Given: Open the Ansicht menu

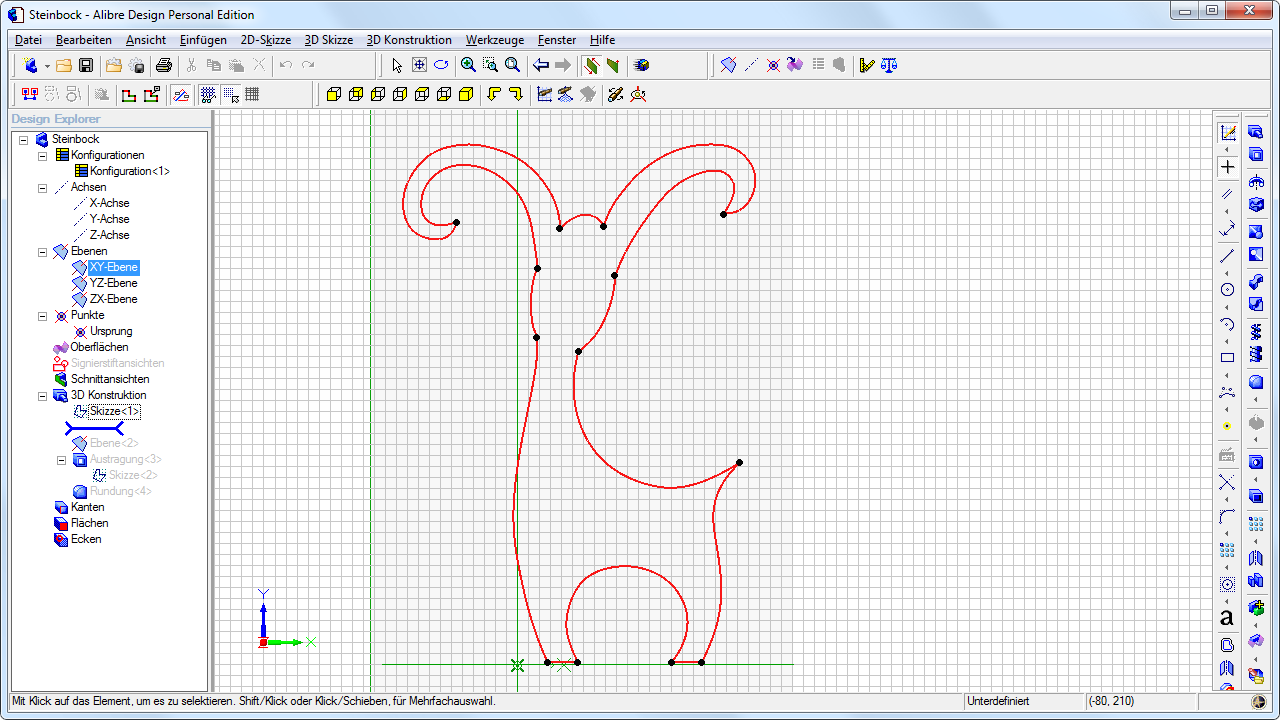Looking at the screenshot, I should (x=146, y=40).
